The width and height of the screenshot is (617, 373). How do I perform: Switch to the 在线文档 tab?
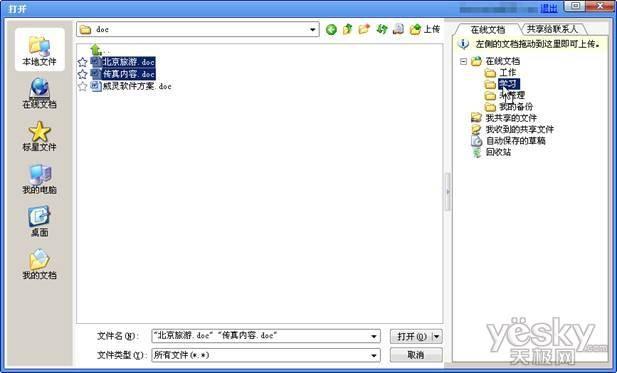[488, 30]
